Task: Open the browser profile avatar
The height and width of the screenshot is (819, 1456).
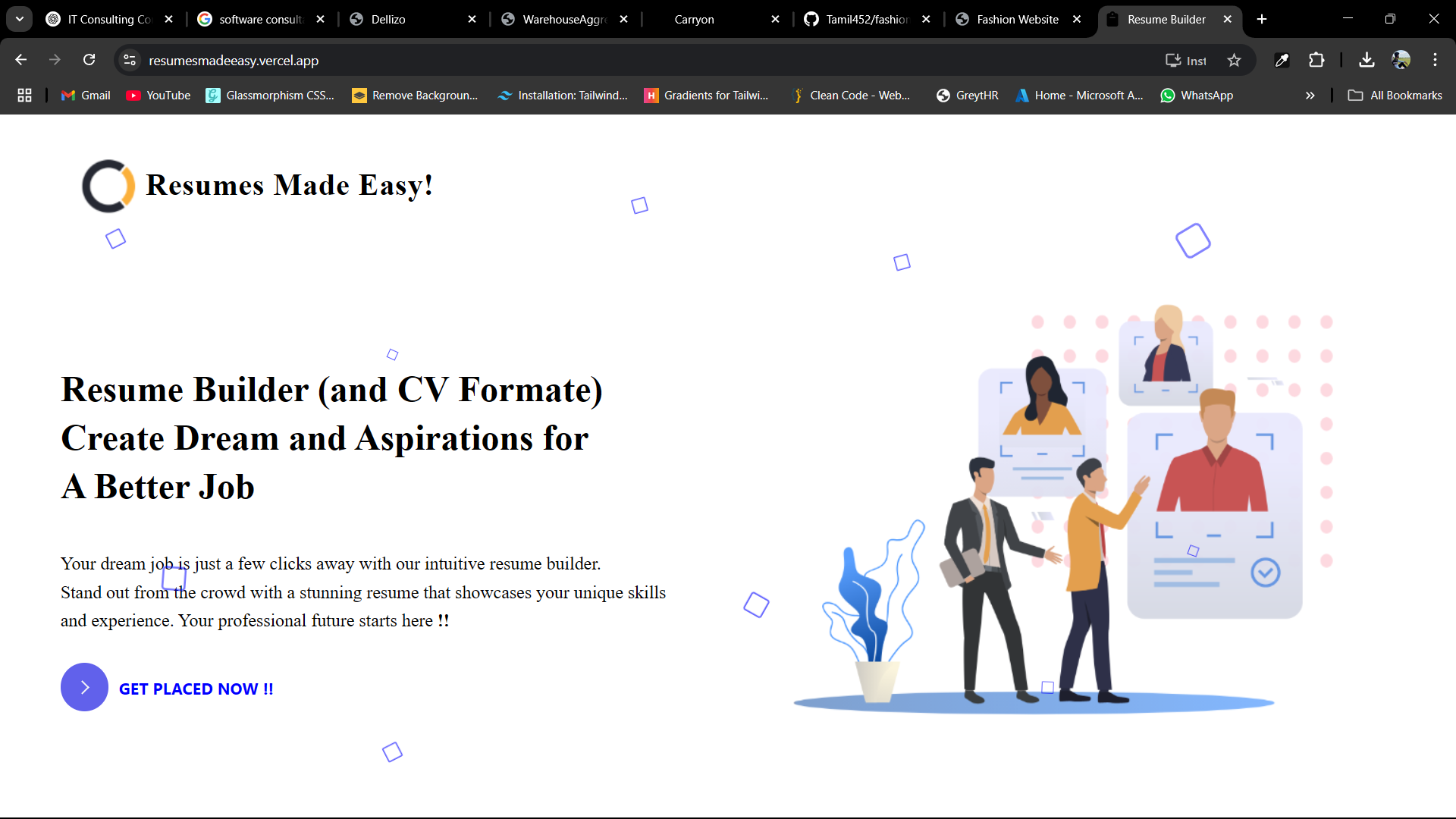Action: point(1402,60)
